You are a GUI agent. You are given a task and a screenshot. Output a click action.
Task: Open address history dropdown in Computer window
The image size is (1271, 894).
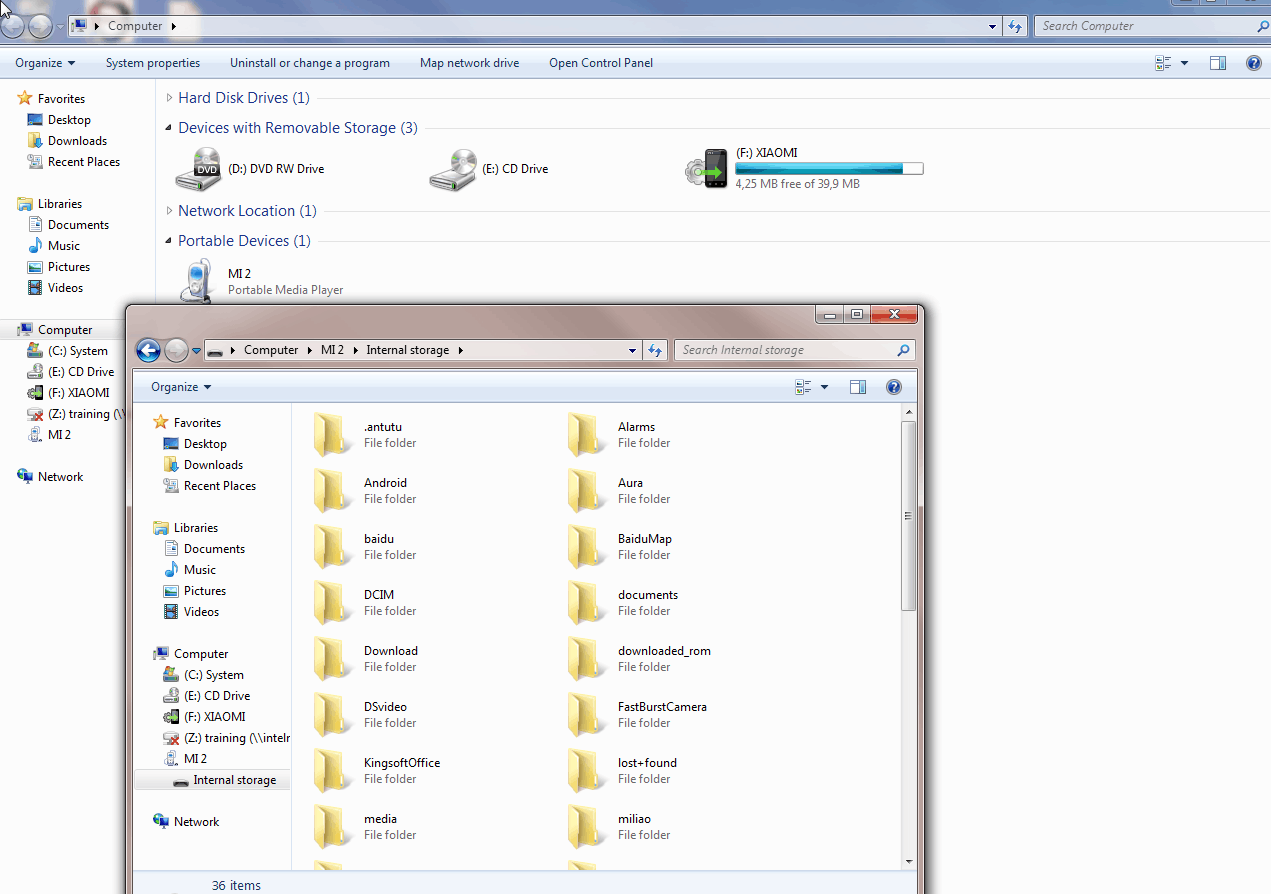(x=992, y=27)
